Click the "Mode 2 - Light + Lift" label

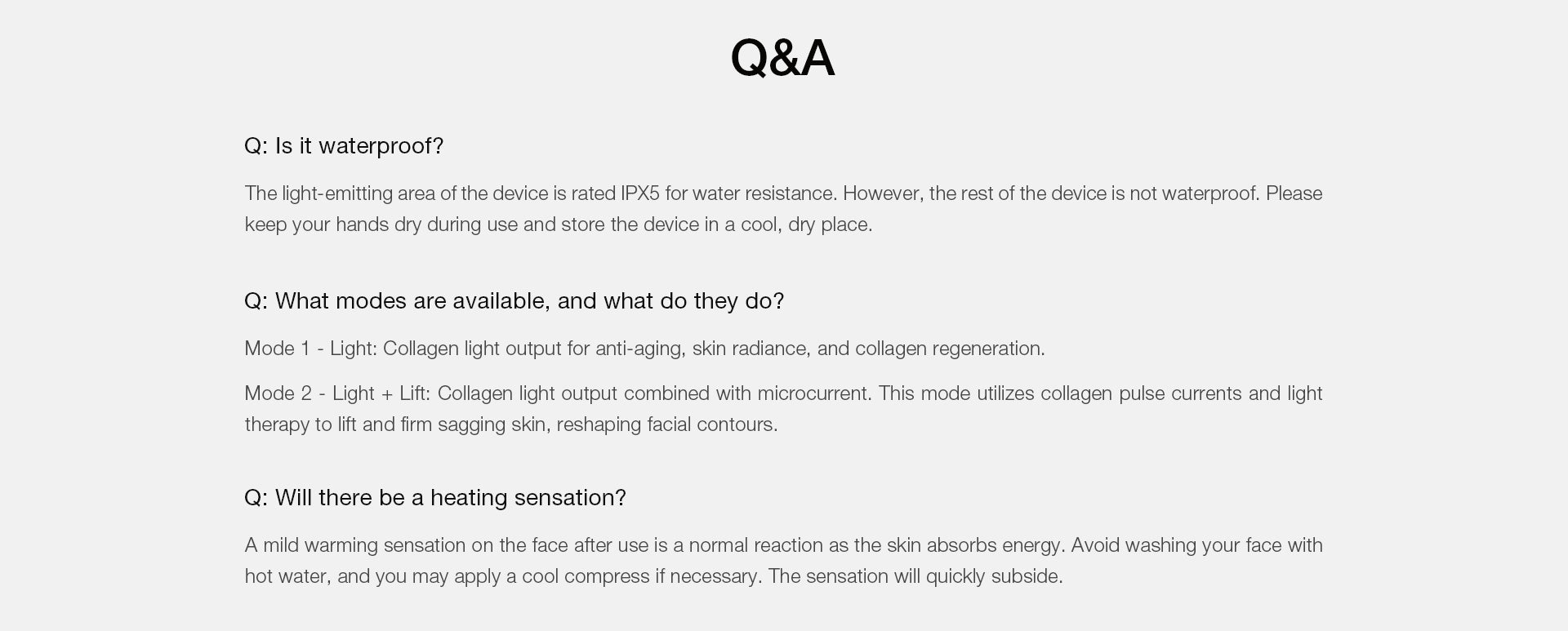tap(337, 393)
